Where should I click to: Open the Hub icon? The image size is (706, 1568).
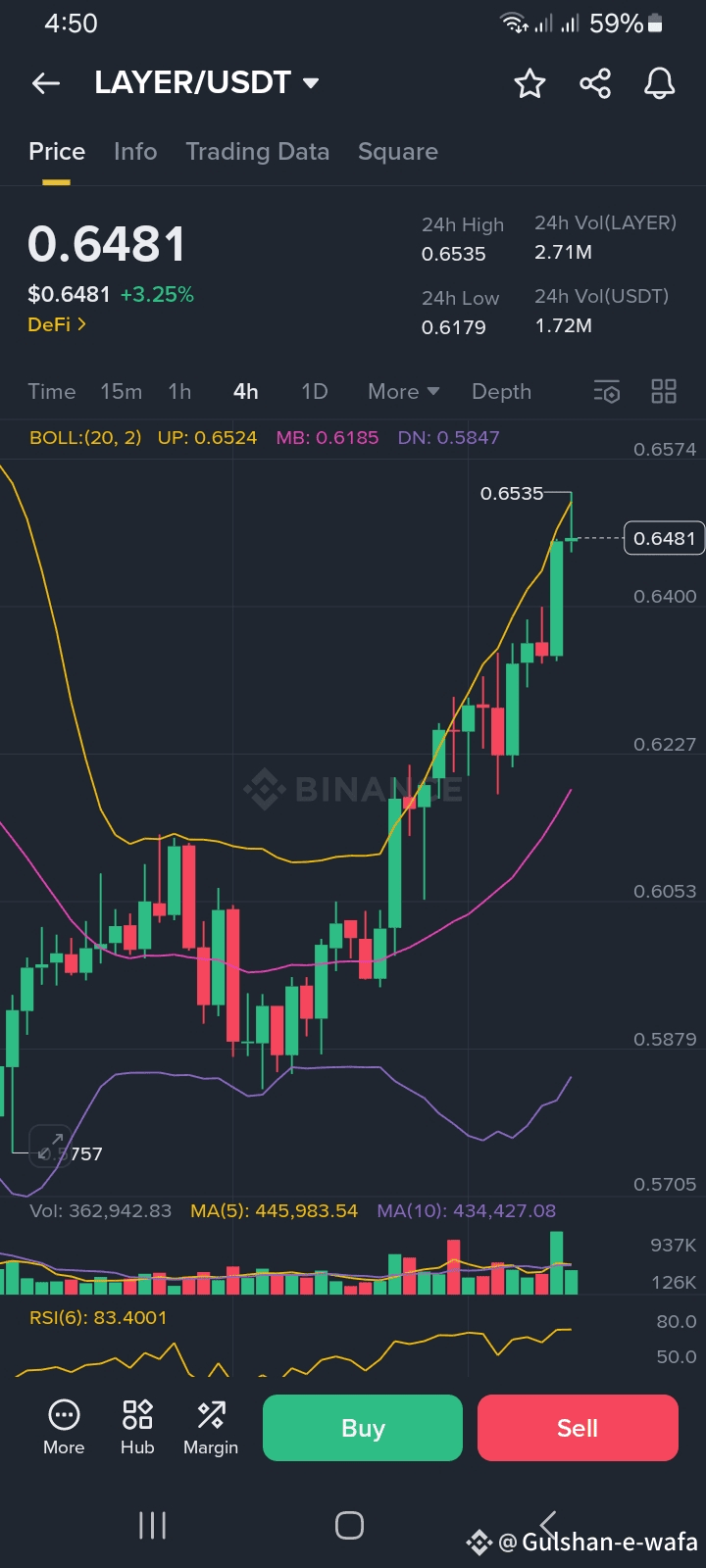137,1427
